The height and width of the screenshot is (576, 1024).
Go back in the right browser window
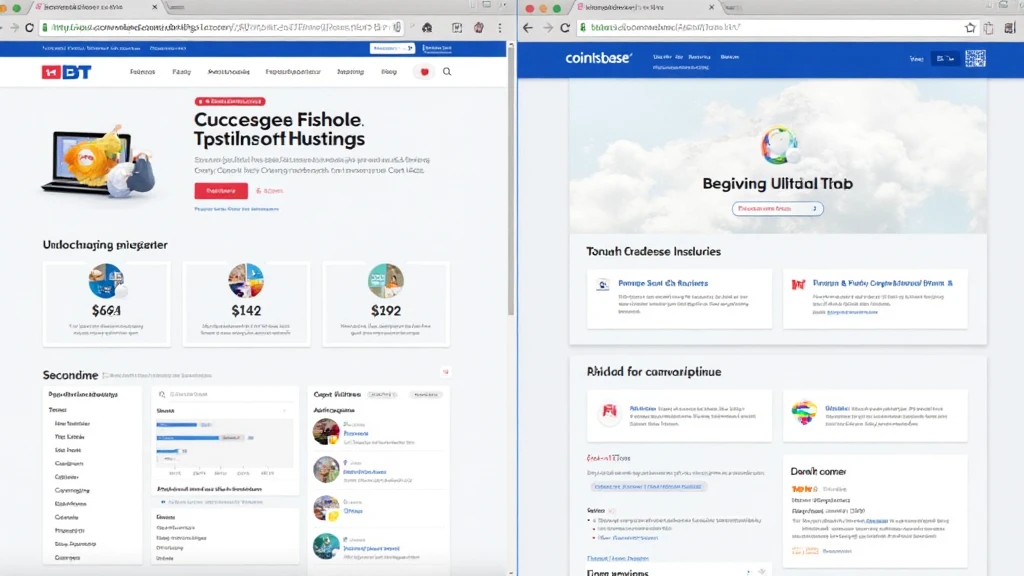[528, 27]
